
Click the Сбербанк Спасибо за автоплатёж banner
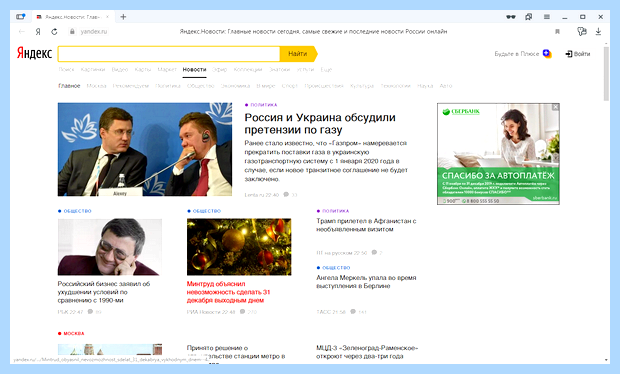pos(498,154)
